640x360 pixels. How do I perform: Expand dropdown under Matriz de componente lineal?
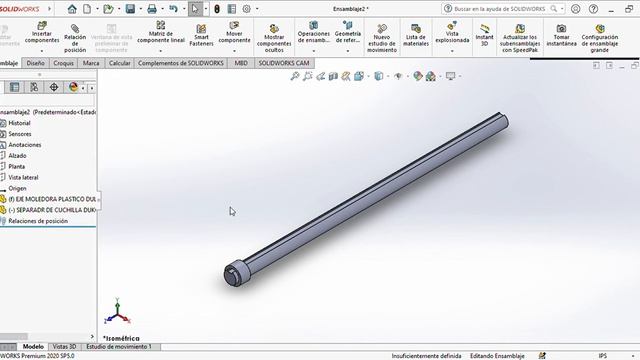161,51
